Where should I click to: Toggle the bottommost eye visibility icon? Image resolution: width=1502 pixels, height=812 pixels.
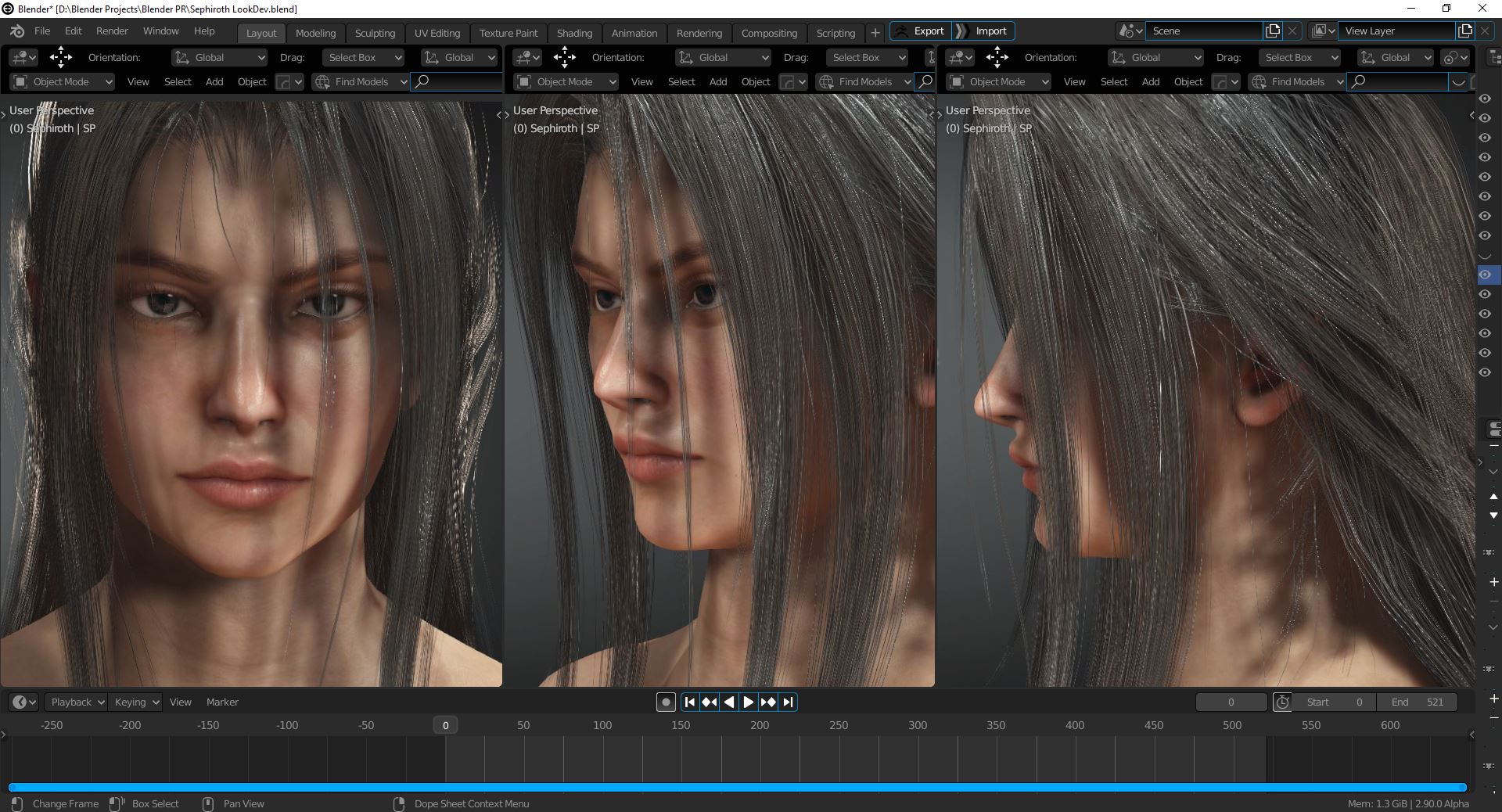point(1485,372)
